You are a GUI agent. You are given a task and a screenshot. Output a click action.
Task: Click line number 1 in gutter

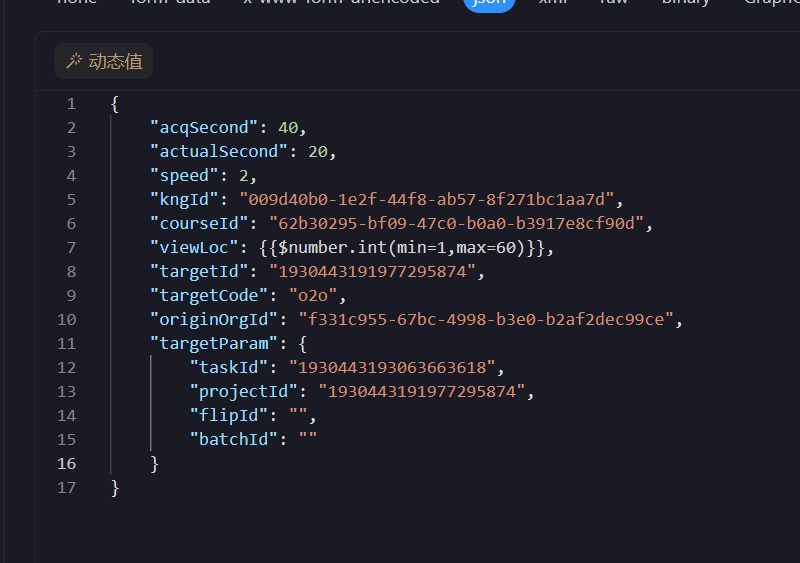(x=70, y=104)
